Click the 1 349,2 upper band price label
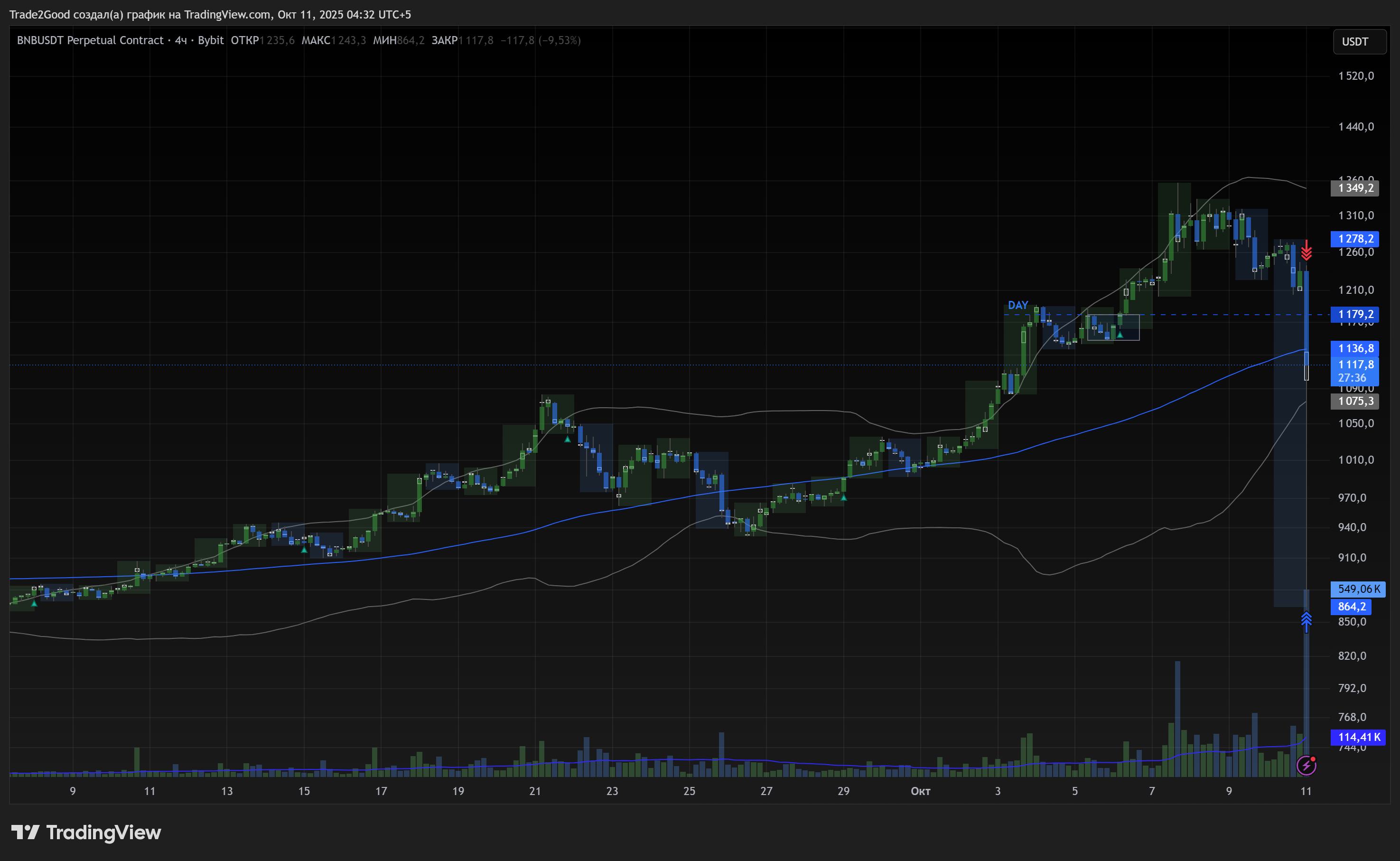 tap(1354, 188)
